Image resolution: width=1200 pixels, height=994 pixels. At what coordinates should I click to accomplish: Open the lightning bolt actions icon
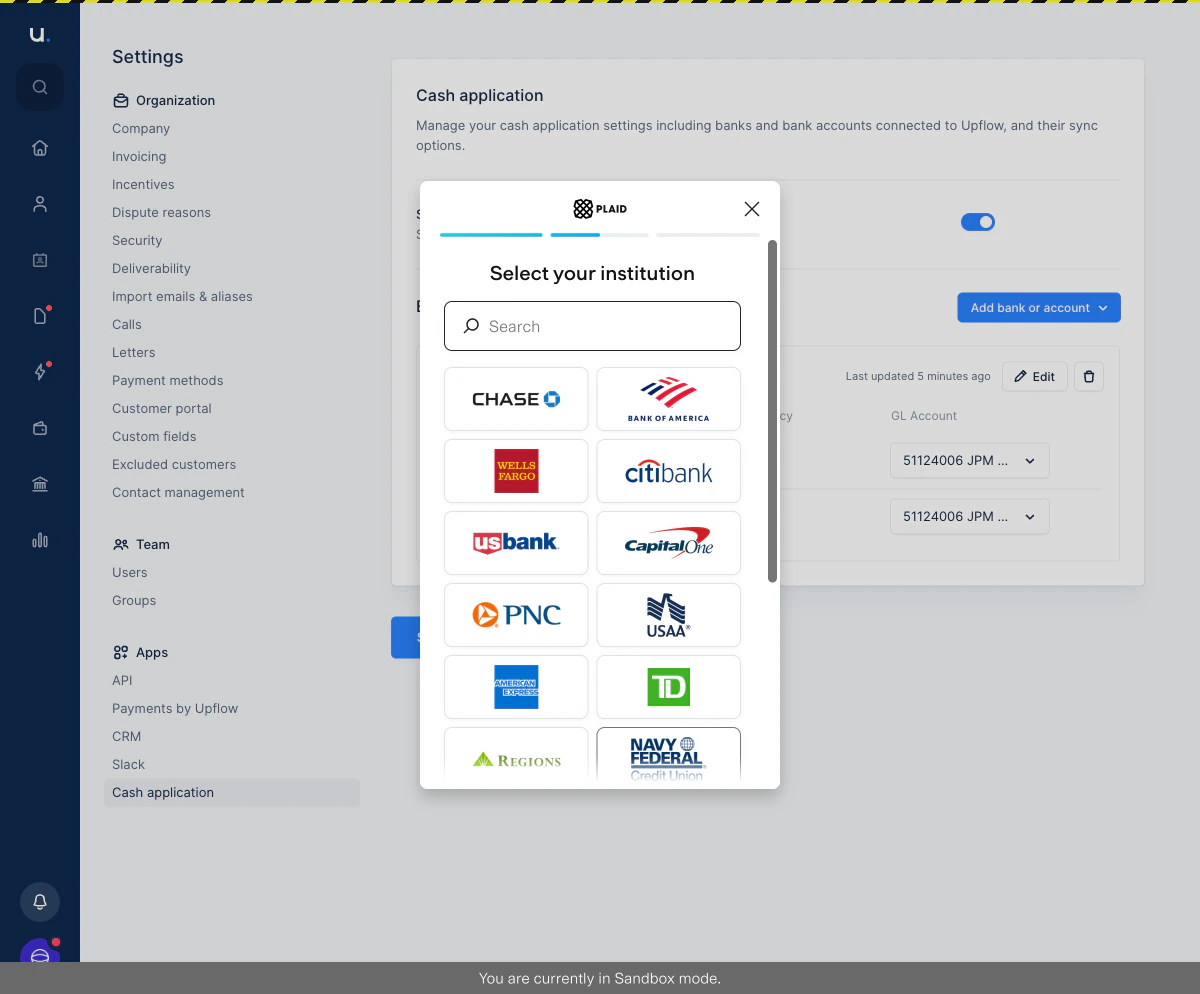pos(40,372)
